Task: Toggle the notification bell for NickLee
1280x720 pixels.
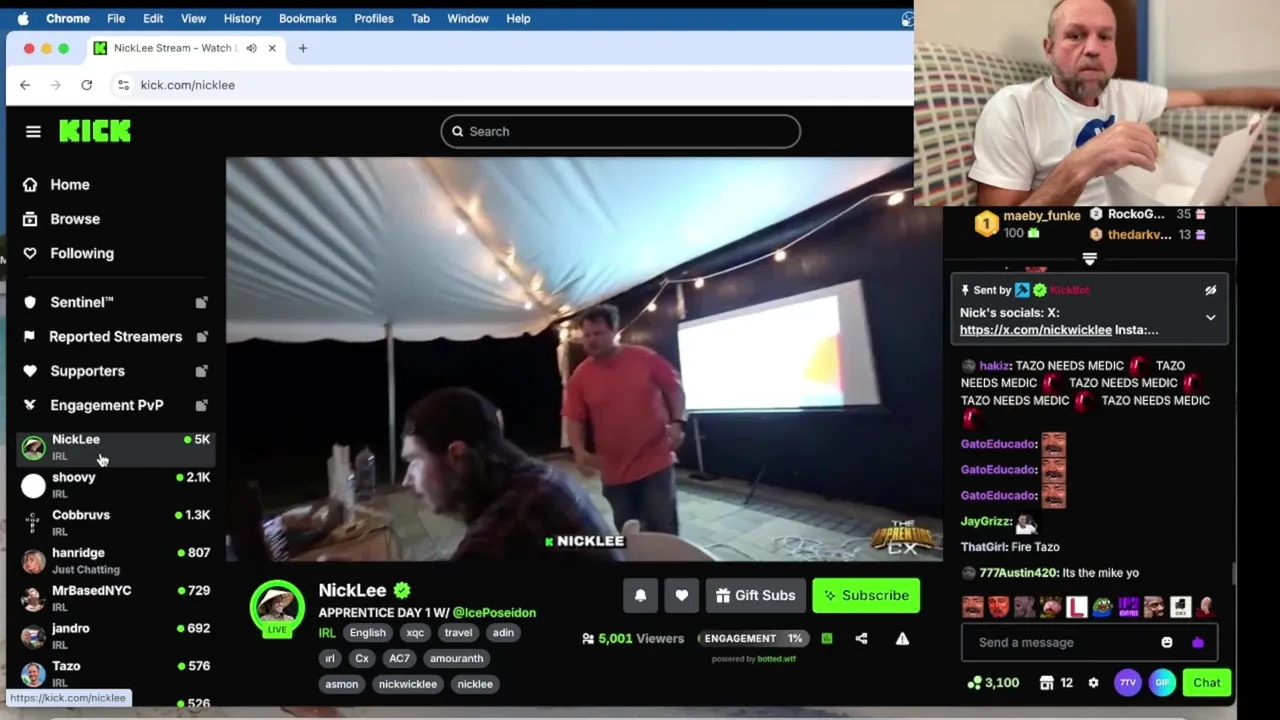Action: tap(640, 595)
